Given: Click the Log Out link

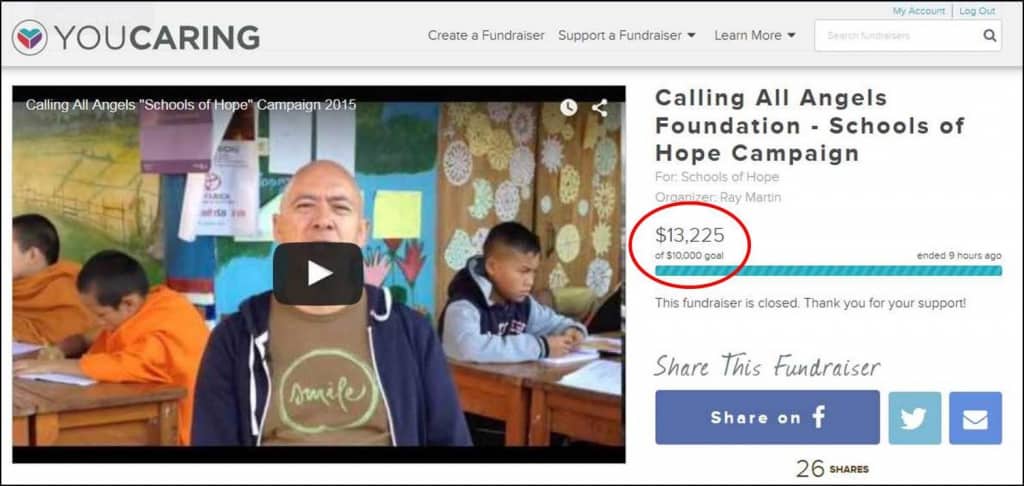Looking at the screenshot, I should [x=977, y=11].
